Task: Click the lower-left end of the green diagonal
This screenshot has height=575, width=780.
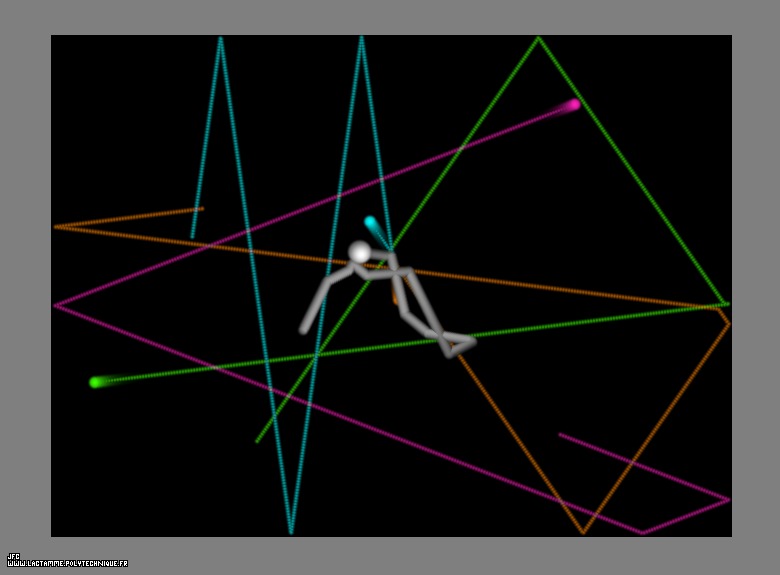Action: pos(257,441)
